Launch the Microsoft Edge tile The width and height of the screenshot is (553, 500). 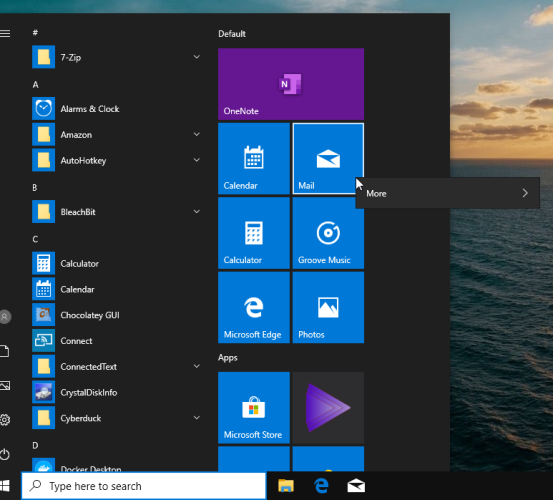pos(254,307)
